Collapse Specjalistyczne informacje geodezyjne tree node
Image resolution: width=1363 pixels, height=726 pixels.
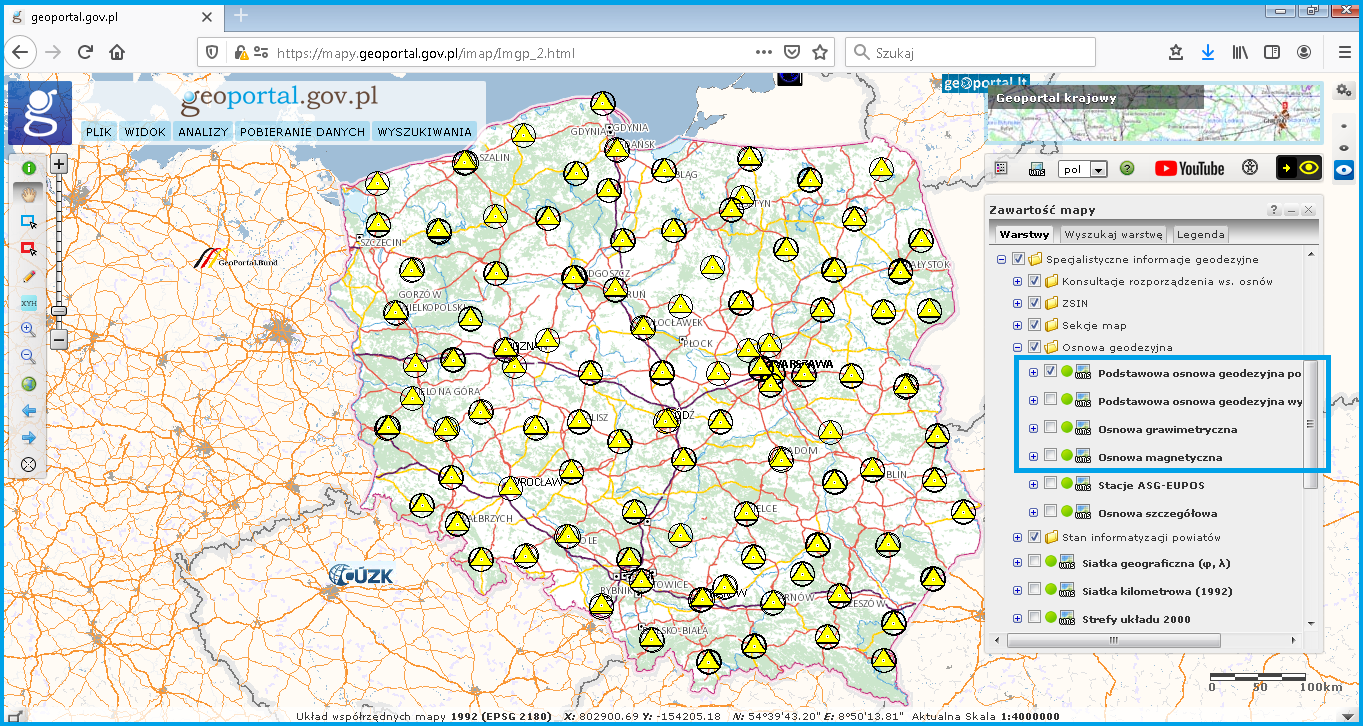pyautogui.click(x=1001, y=260)
